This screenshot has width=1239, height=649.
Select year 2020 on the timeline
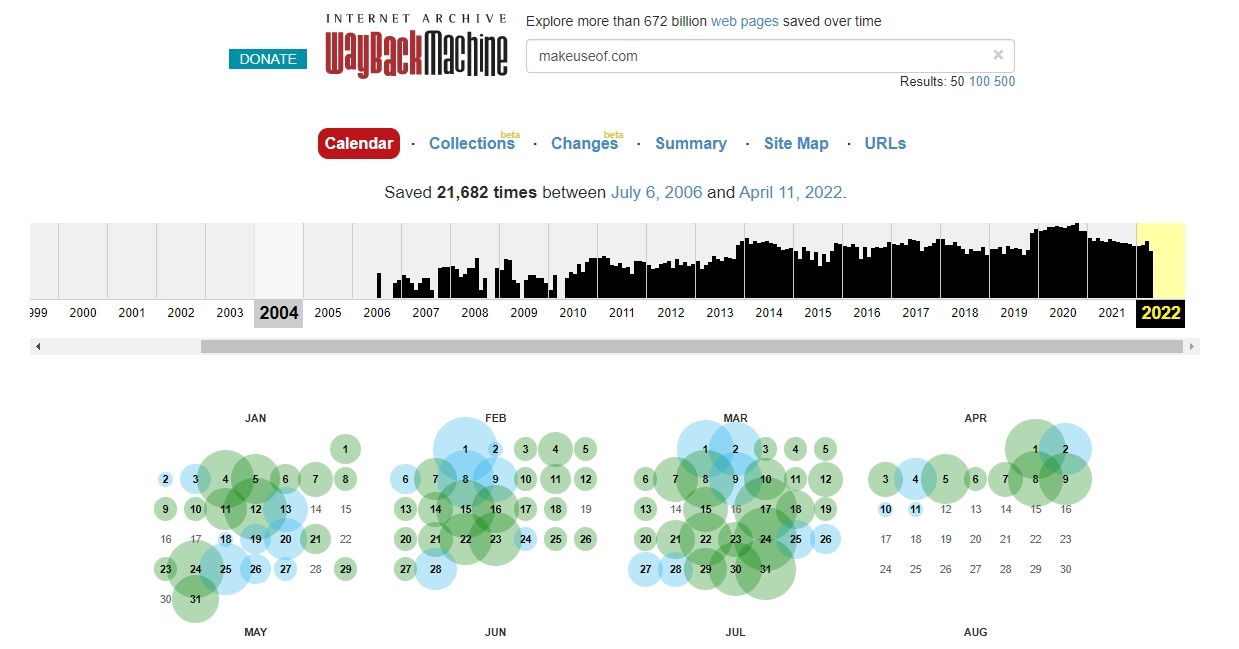tap(1063, 312)
